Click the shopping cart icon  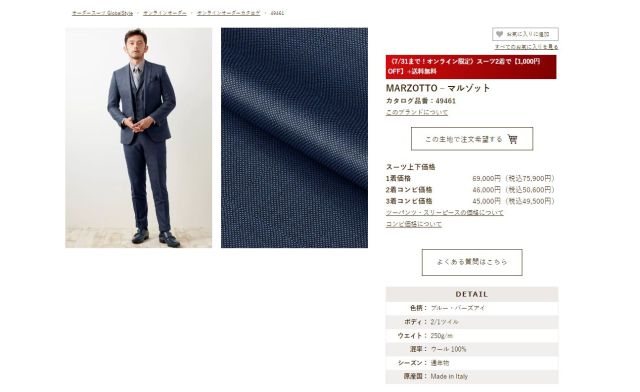point(513,139)
